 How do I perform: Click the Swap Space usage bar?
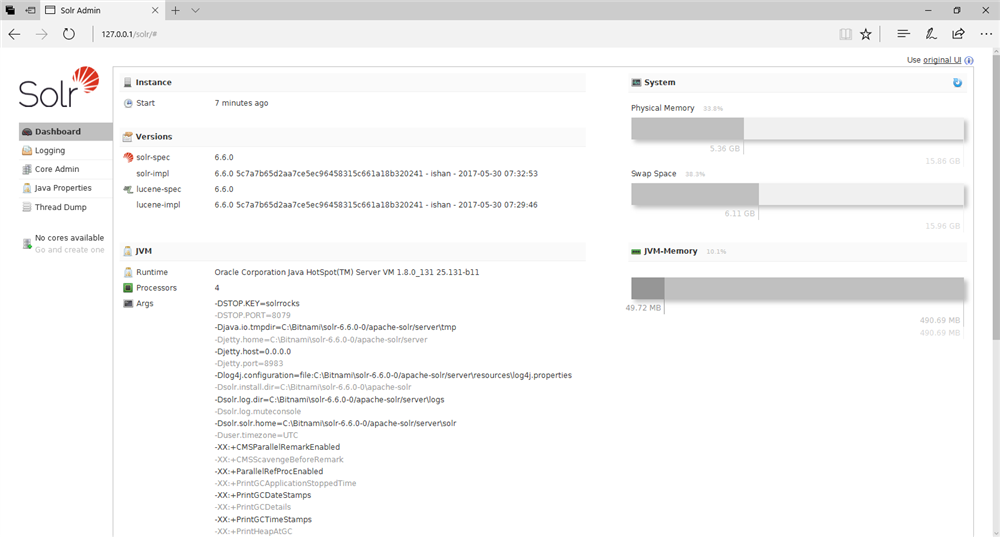tap(797, 195)
